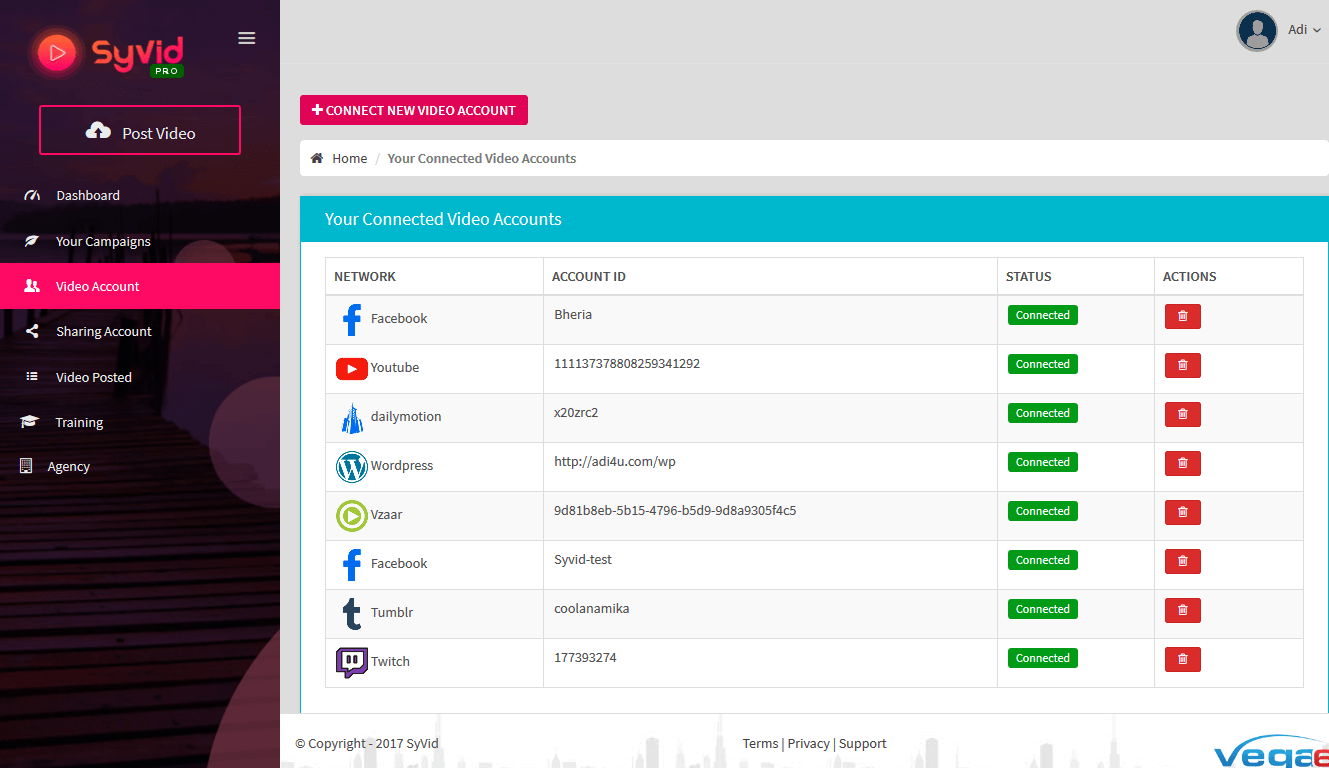1329x768 pixels.
Task: Click the Post Video button
Action: coord(139,130)
